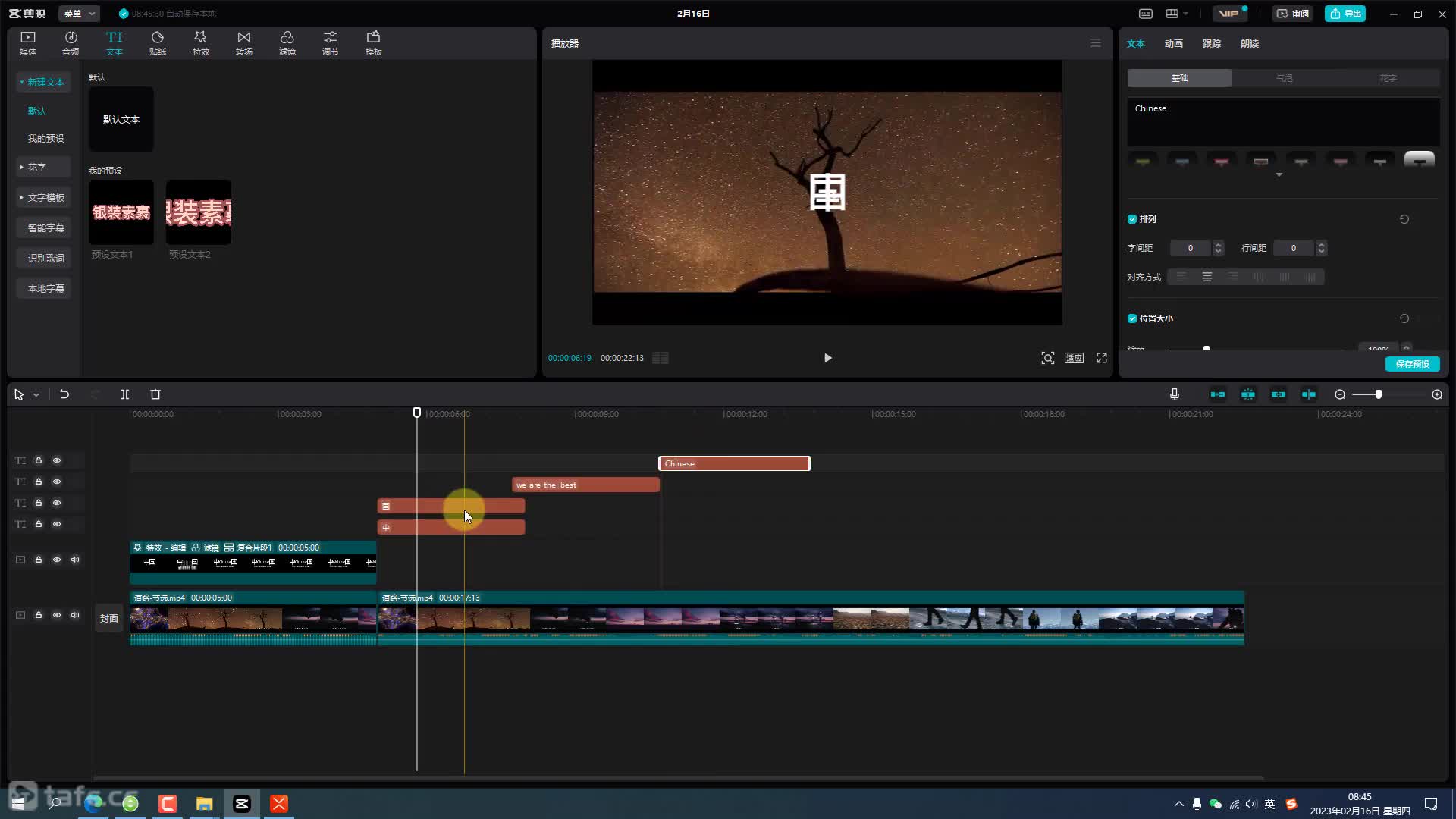Screen dimensions: 1456x819
Task: Expand the 文字模板 category
Action: click(x=44, y=197)
